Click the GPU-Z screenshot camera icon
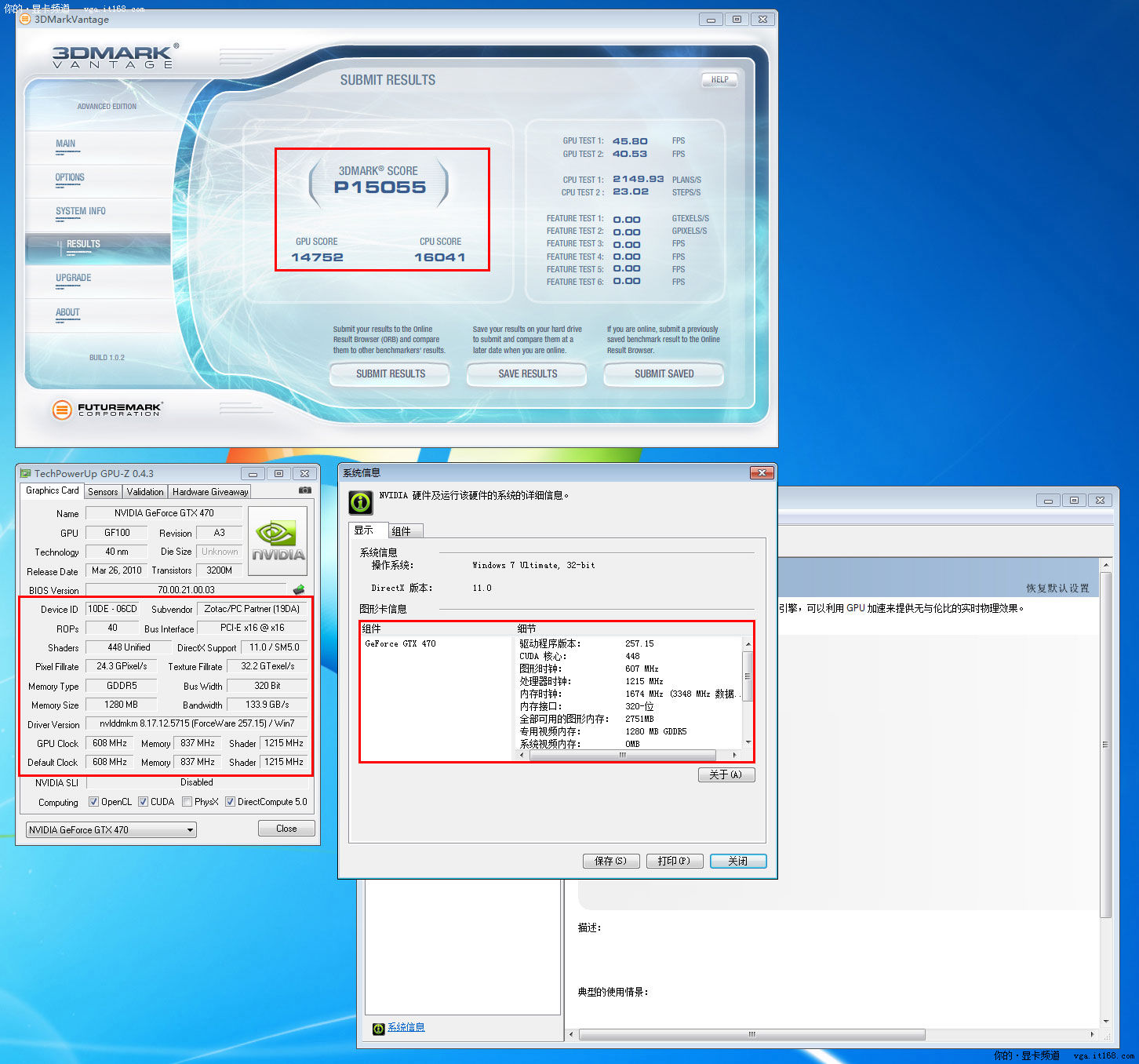1139x1064 pixels. 305,490
